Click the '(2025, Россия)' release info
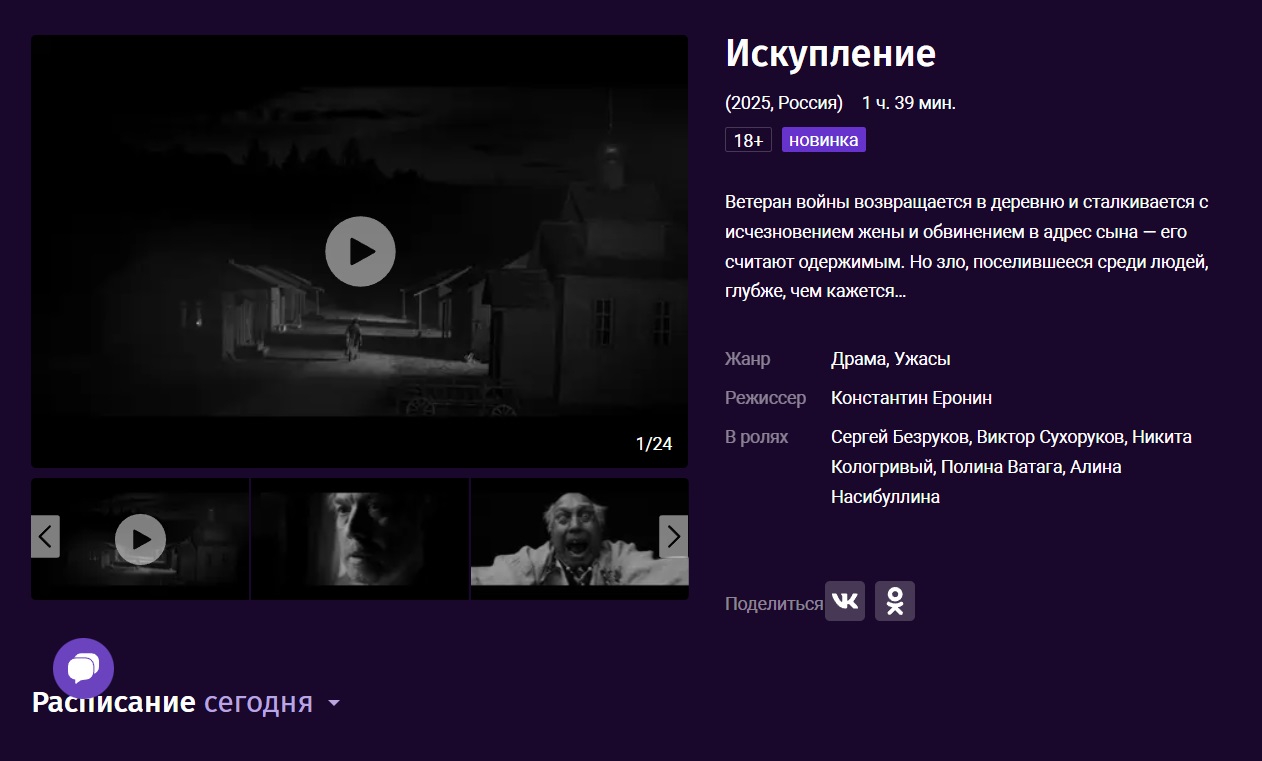The image size is (1262, 761). (x=784, y=103)
